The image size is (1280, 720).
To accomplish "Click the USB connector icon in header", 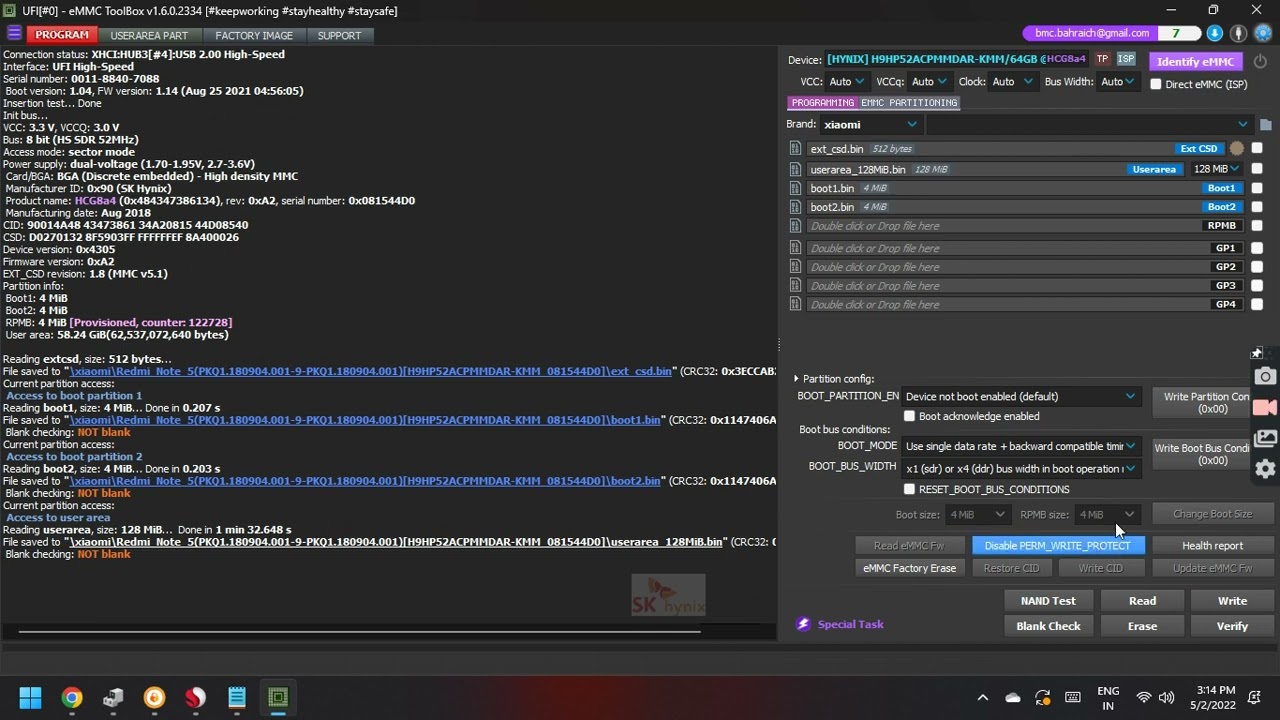I will point(1239,33).
